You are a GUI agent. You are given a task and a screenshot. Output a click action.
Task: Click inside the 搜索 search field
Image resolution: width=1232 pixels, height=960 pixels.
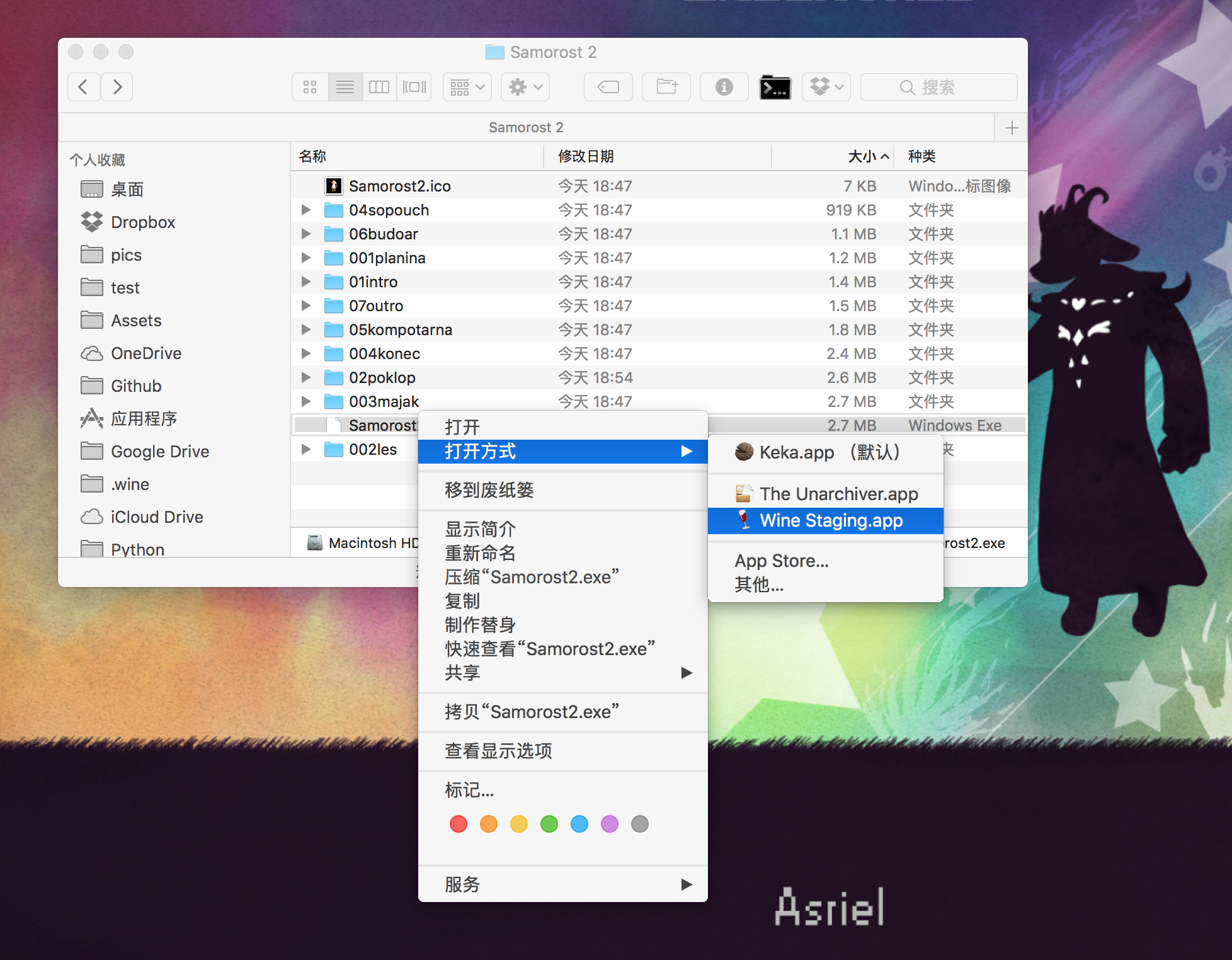938,87
